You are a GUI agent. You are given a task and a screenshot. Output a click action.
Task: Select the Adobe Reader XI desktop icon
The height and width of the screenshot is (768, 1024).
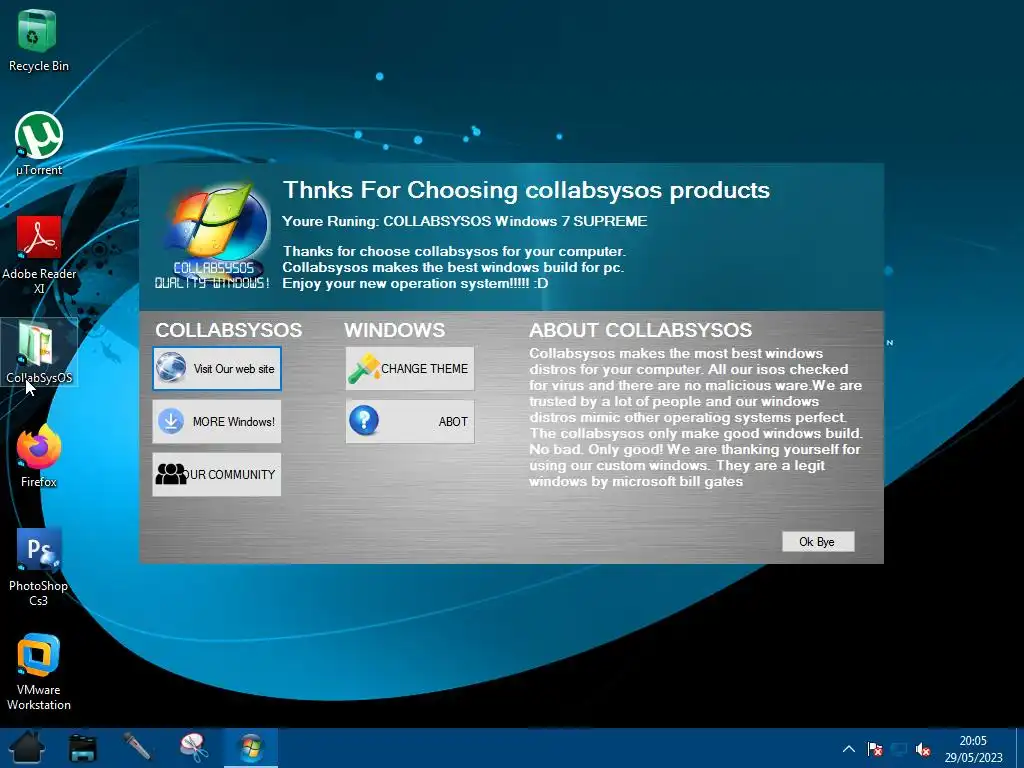click(39, 255)
